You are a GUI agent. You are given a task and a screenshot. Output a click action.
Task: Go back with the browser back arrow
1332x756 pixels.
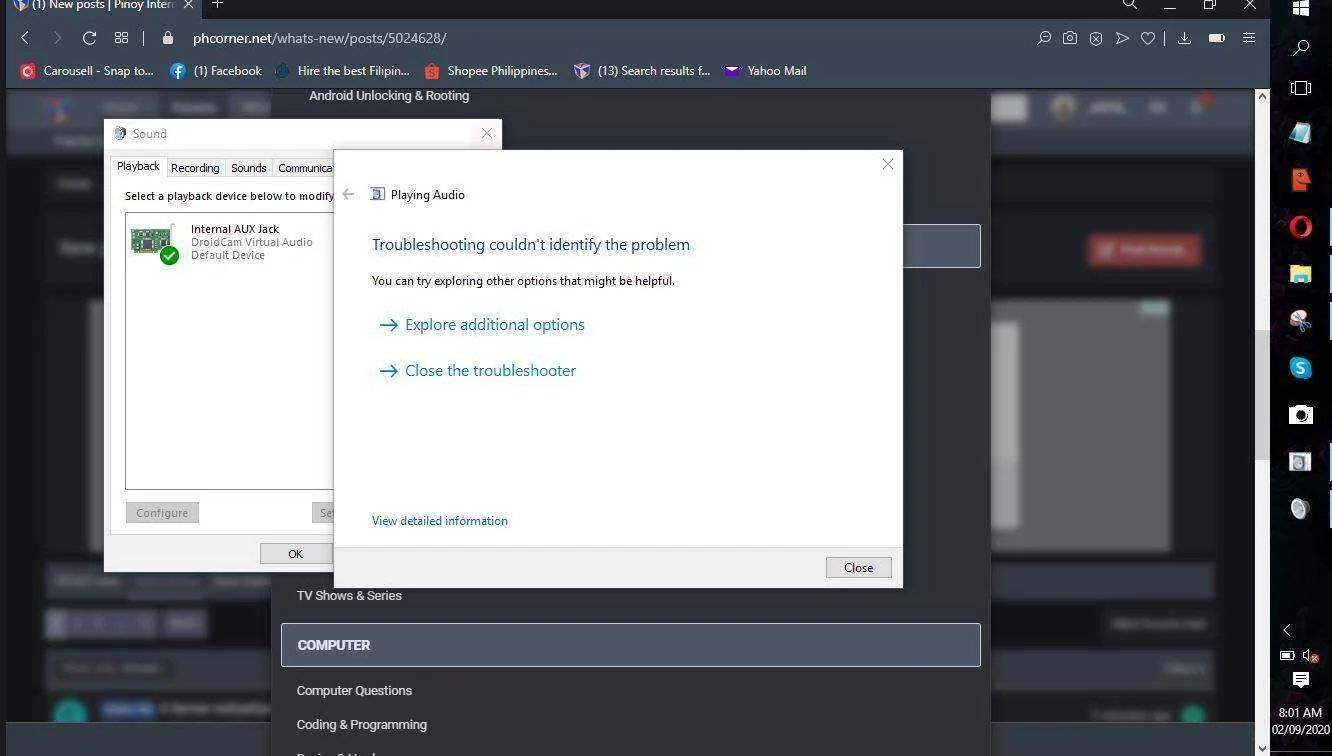tap(25, 38)
